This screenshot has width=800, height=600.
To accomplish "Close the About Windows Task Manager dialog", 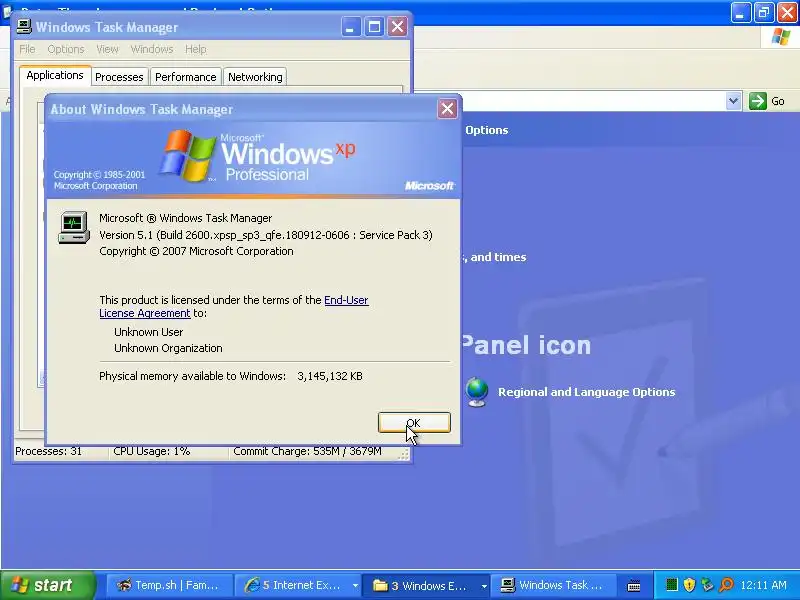I will [x=447, y=109].
